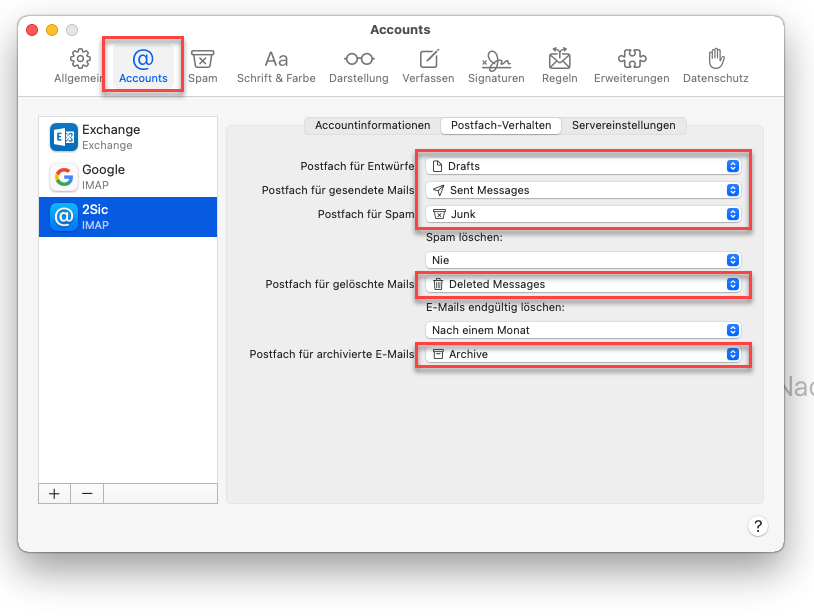Click the red close window button

point(32,30)
